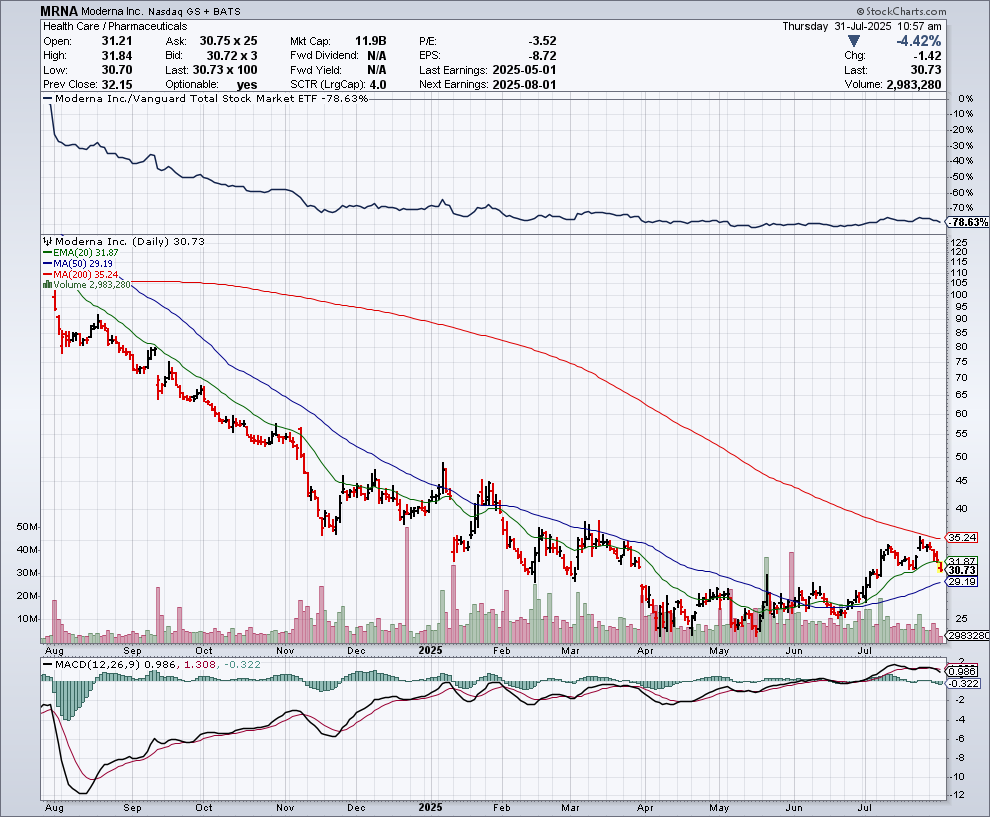Click the 1.308 MACD signal value in legend
The image size is (990, 817).
[x=200, y=665]
